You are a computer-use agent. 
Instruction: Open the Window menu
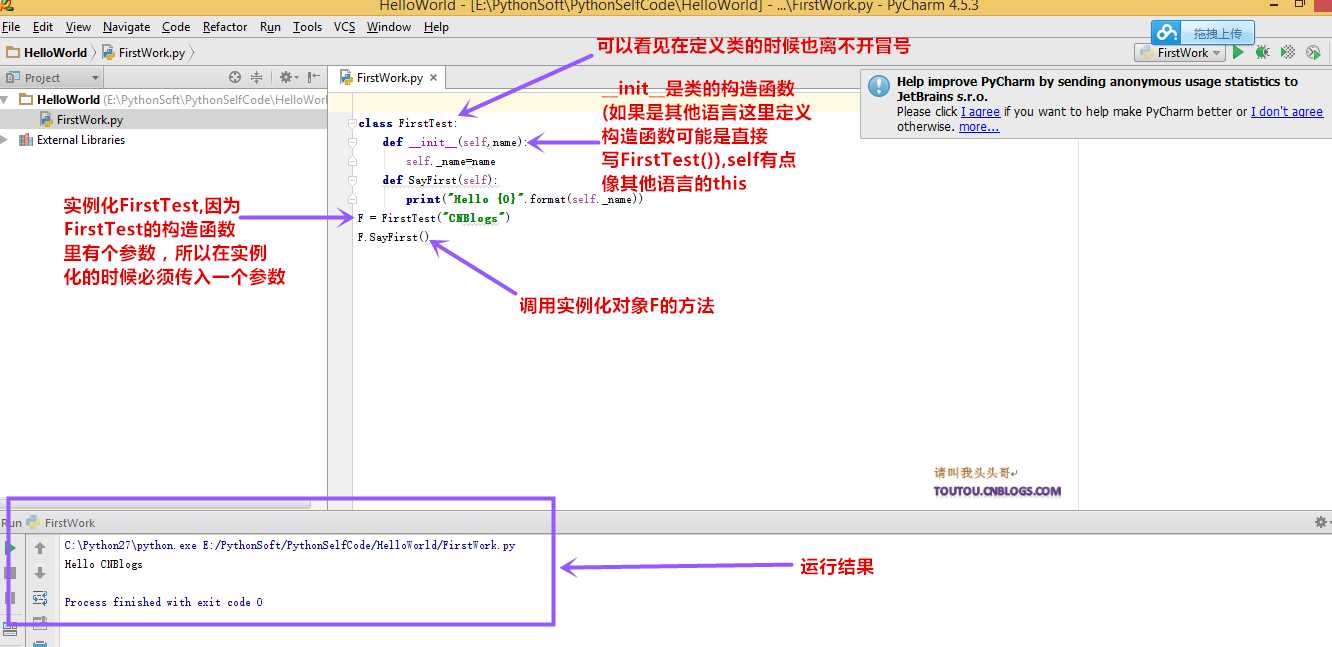point(389,27)
